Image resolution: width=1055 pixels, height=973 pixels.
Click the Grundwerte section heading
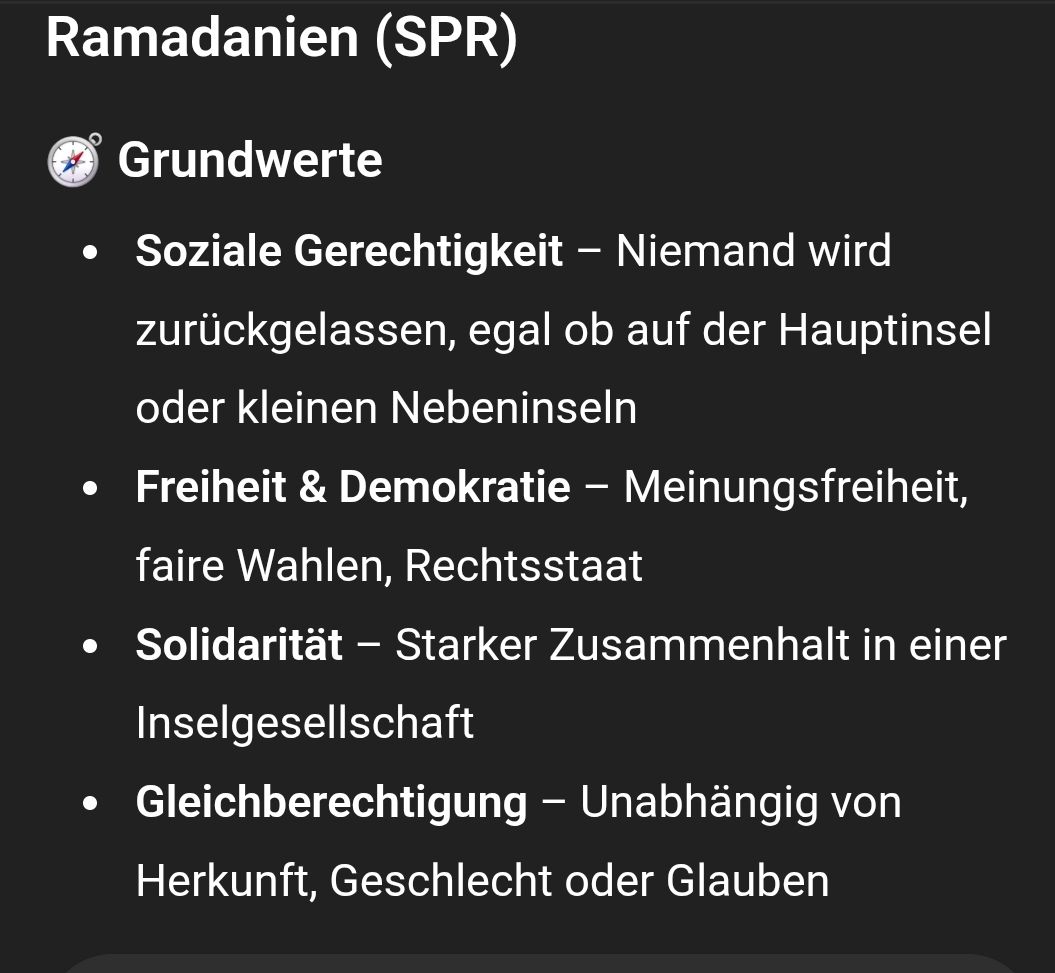coord(250,160)
